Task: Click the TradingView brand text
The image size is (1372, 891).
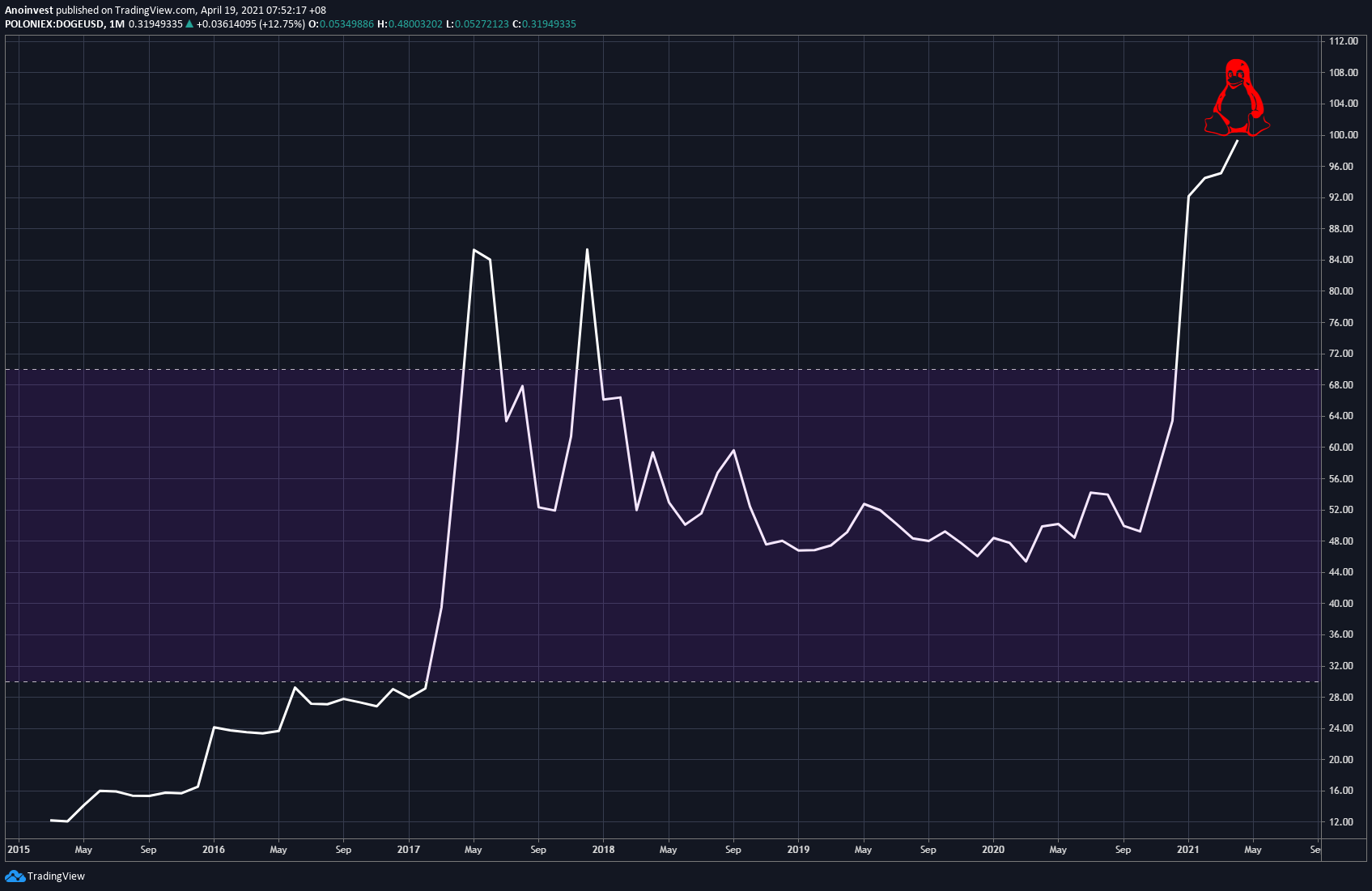Action: [x=56, y=876]
